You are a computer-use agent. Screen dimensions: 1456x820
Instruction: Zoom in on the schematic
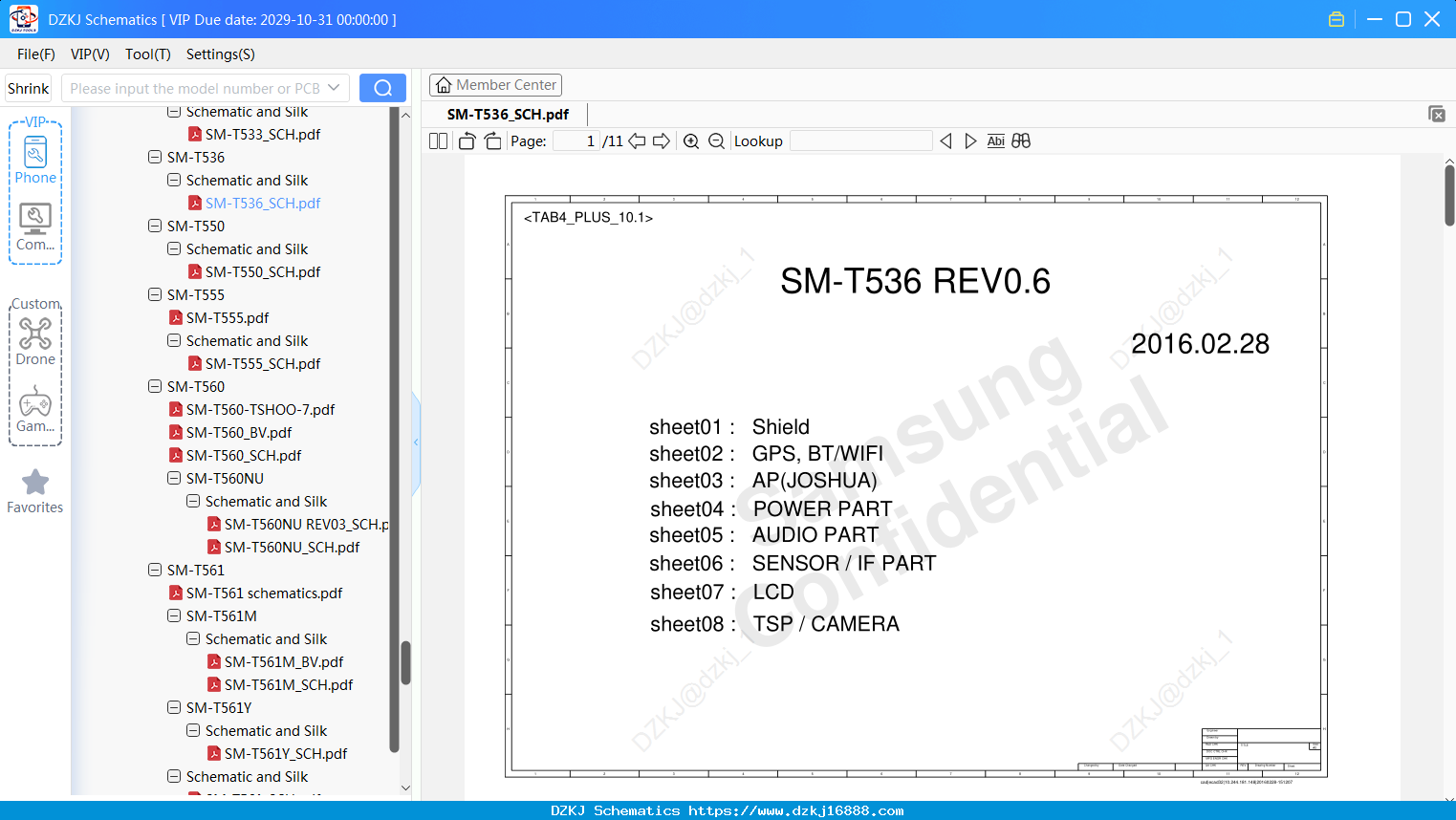(691, 141)
